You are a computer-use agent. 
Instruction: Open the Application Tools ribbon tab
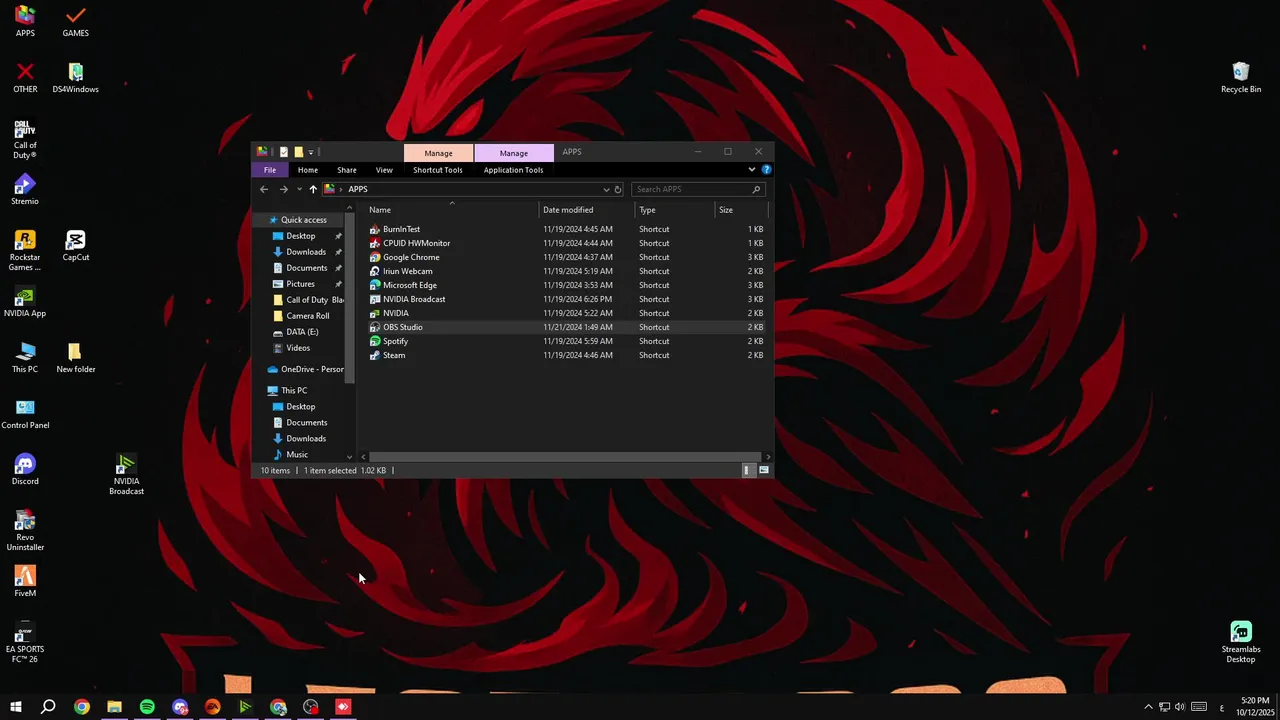pos(514,170)
